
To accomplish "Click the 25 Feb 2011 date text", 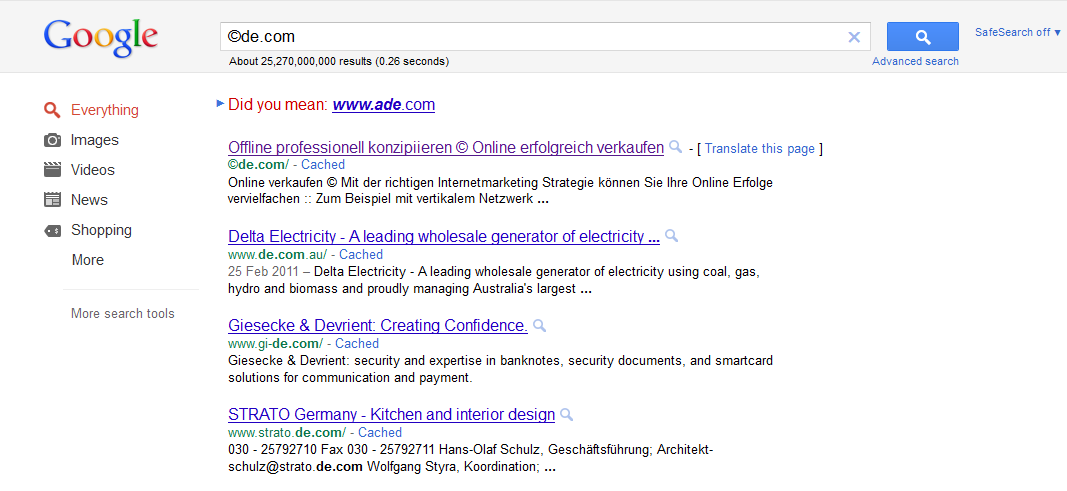I will tap(262, 272).
